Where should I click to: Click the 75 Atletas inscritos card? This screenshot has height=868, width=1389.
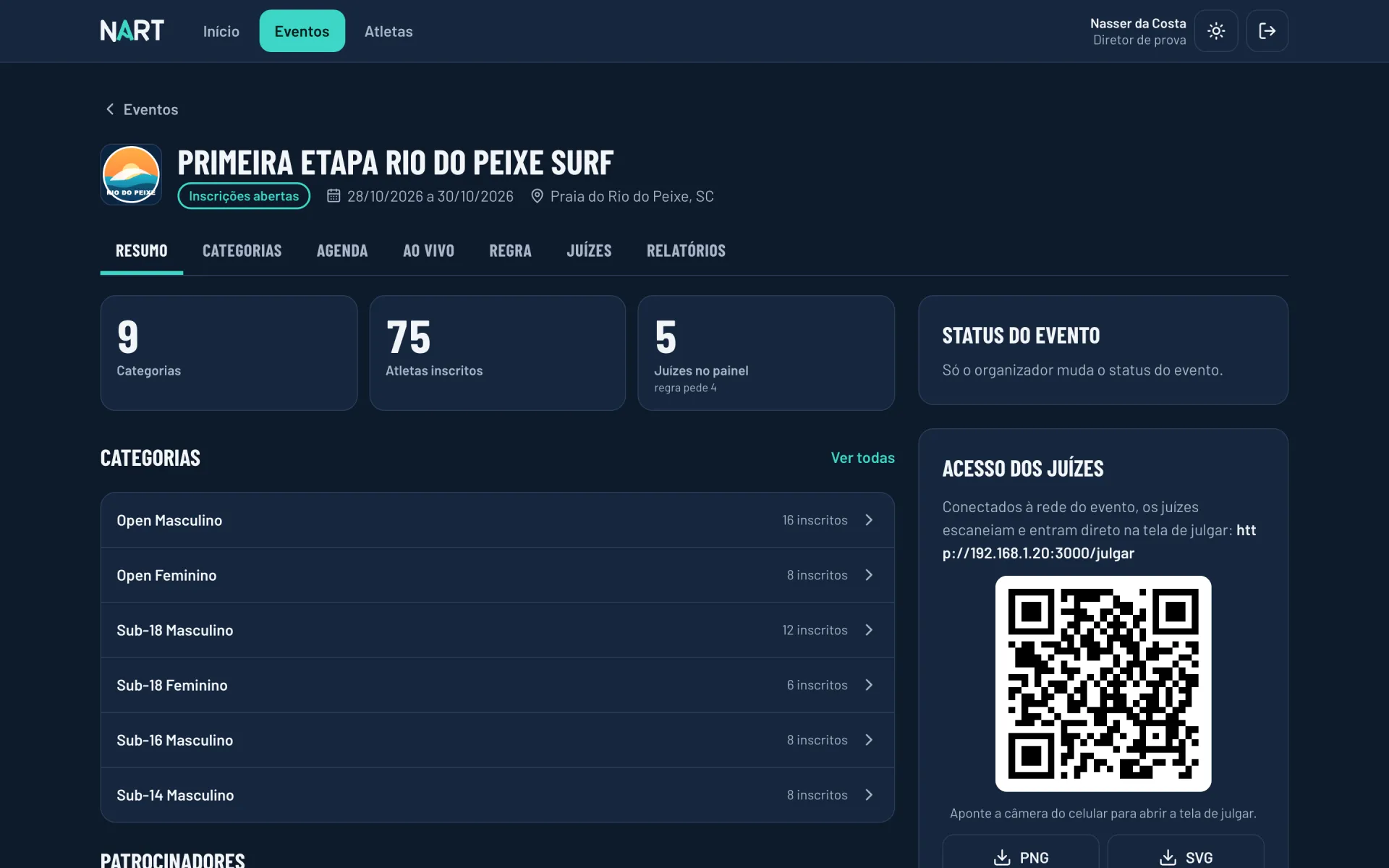[x=498, y=353]
